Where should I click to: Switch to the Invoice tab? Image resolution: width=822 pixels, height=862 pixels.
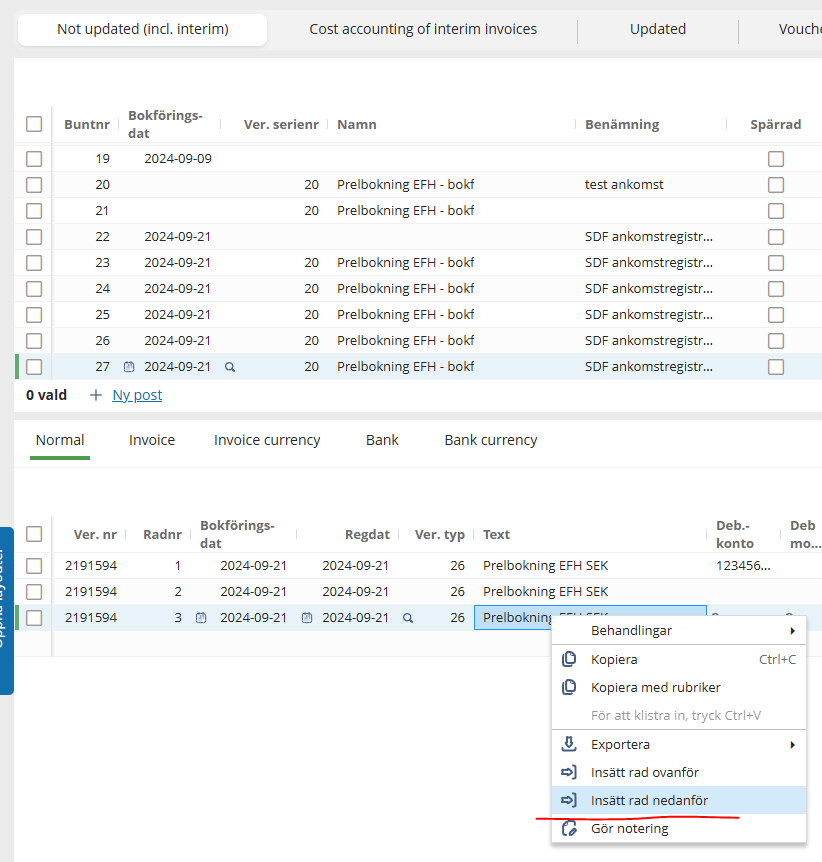[152, 440]
